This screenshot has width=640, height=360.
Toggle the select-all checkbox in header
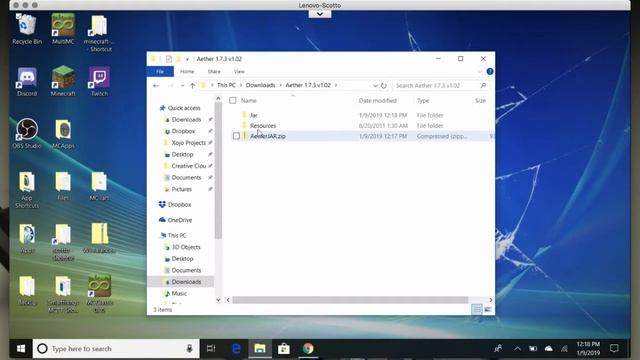[x=233, y=100]
